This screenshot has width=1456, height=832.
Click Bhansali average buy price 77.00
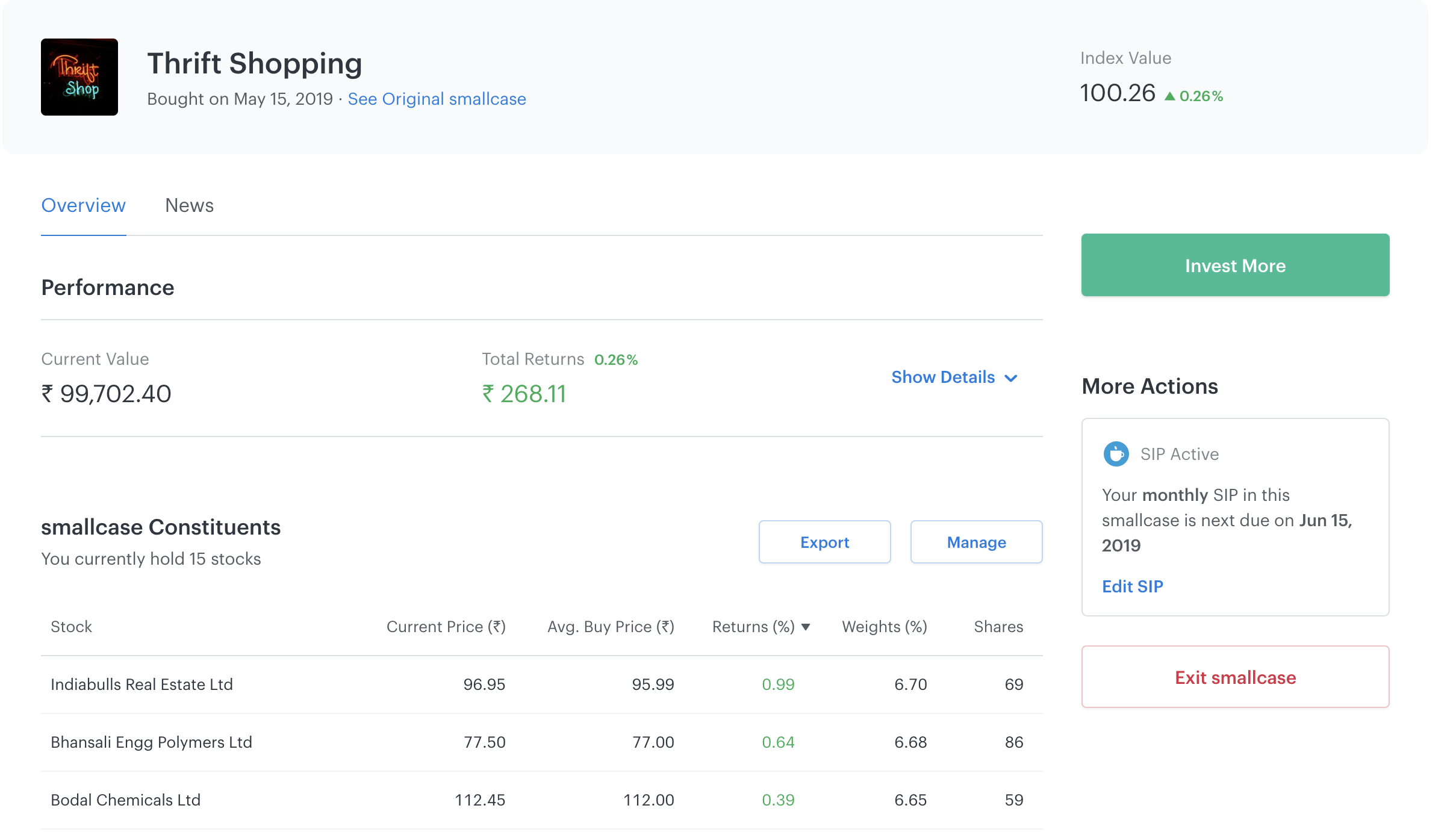(653, 742)
